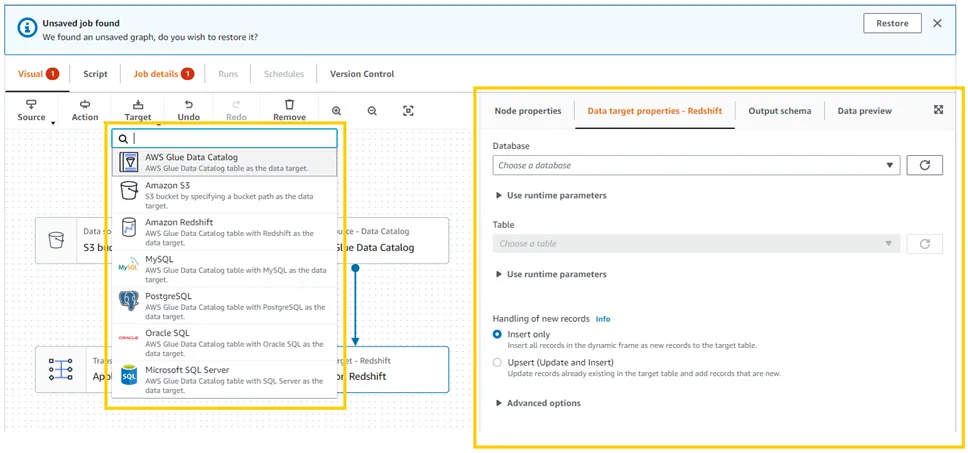Open the Job details tab
Image resolution: width=968 pixels, height=453 pixels.
pyautogui.click(x=163, y=74)
